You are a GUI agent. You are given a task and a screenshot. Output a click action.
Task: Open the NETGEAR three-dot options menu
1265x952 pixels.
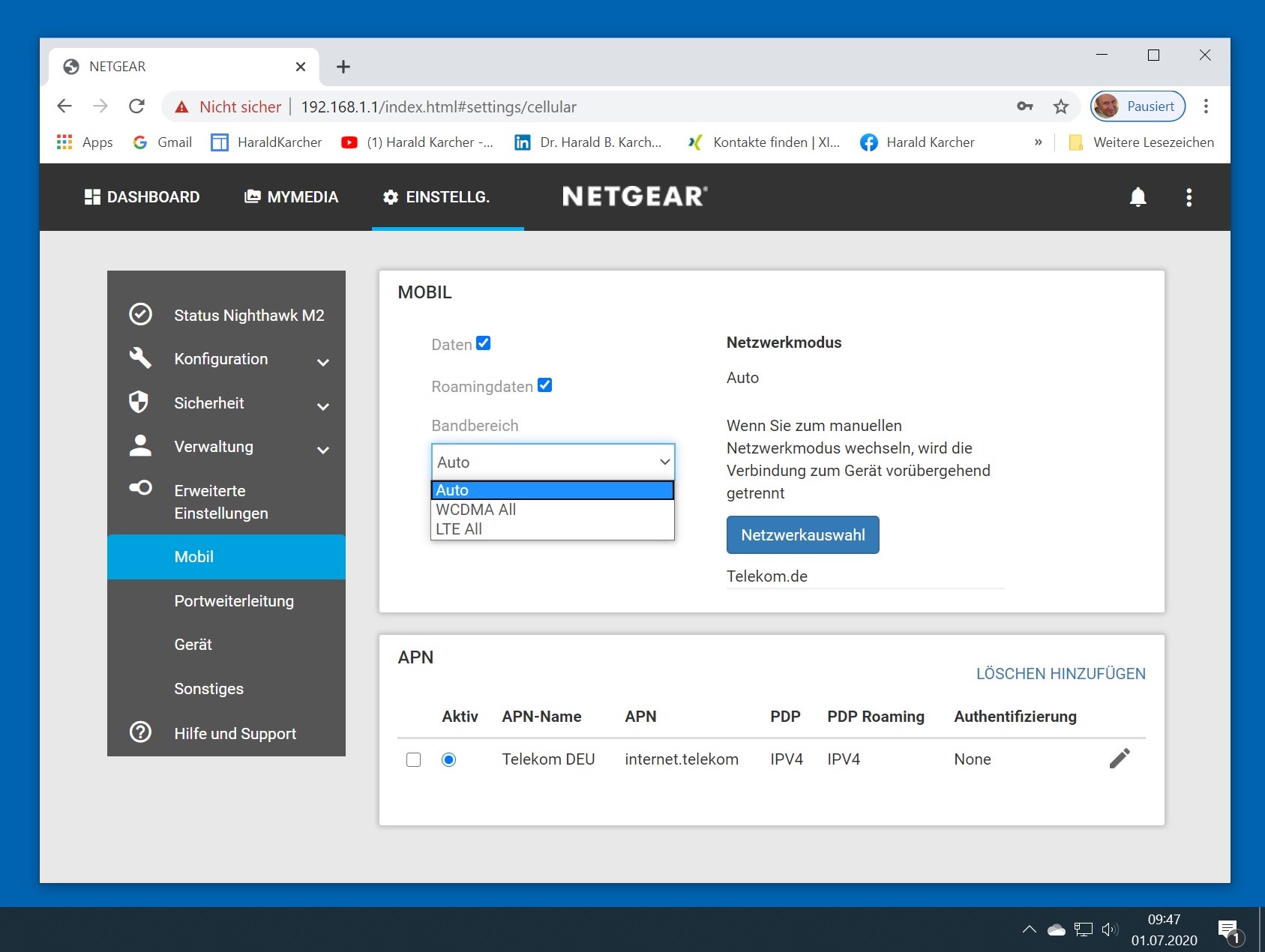[x=1189, y=197]
